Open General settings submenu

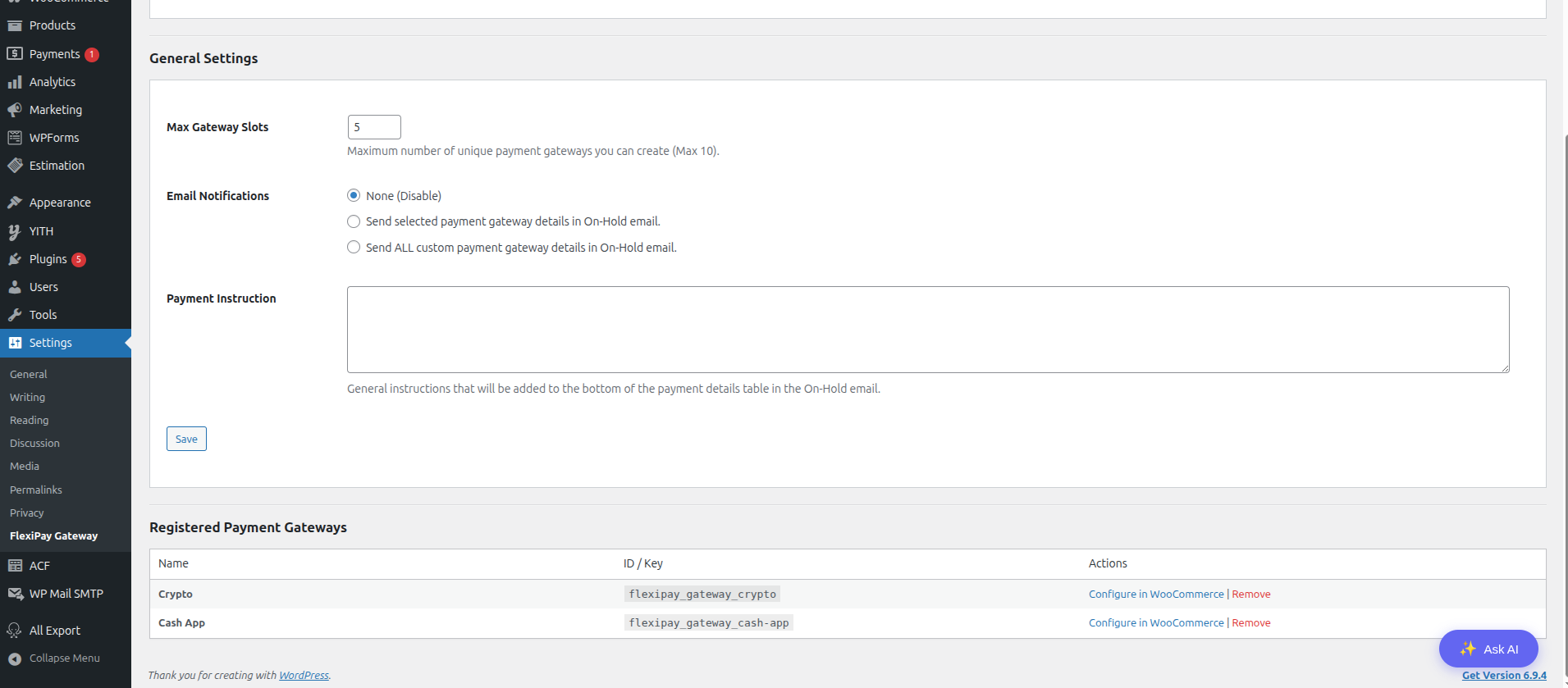click(x=29, y=374)
